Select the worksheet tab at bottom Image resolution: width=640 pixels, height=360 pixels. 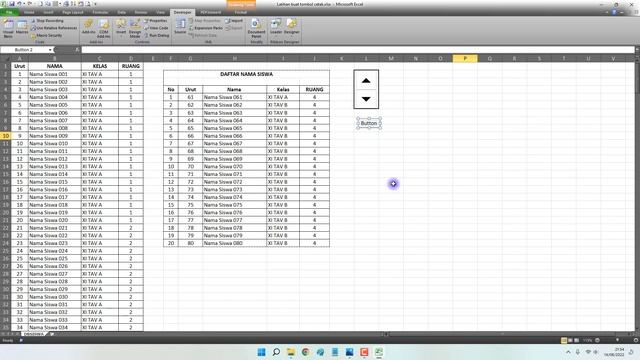tap(34, 334)
